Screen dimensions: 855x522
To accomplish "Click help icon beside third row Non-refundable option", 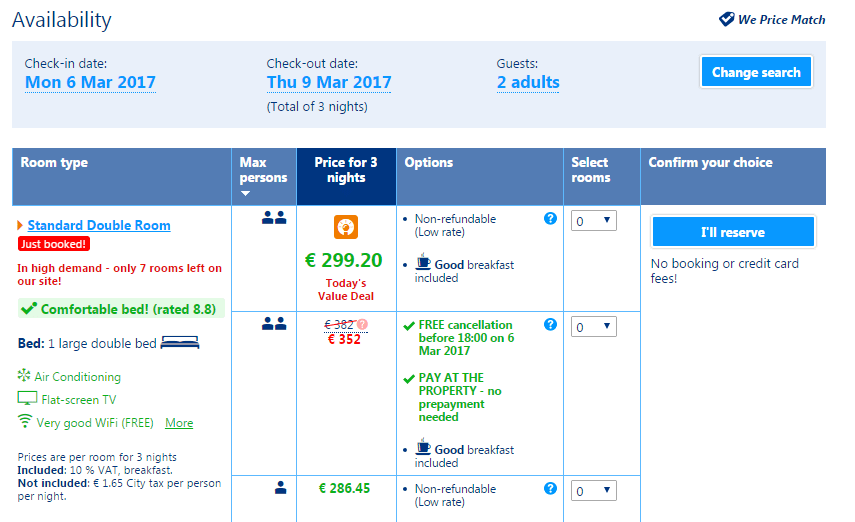I will (x=550, y=489).
